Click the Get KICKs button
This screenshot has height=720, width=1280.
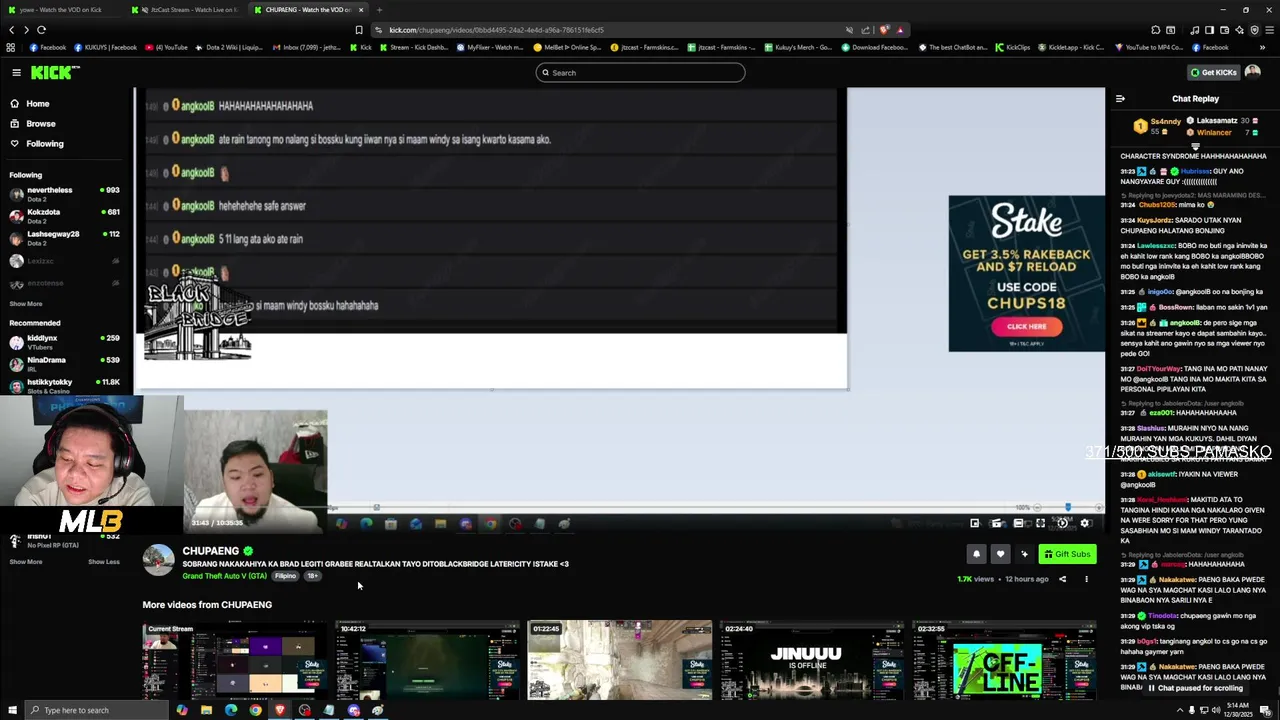coord(1213,72)
